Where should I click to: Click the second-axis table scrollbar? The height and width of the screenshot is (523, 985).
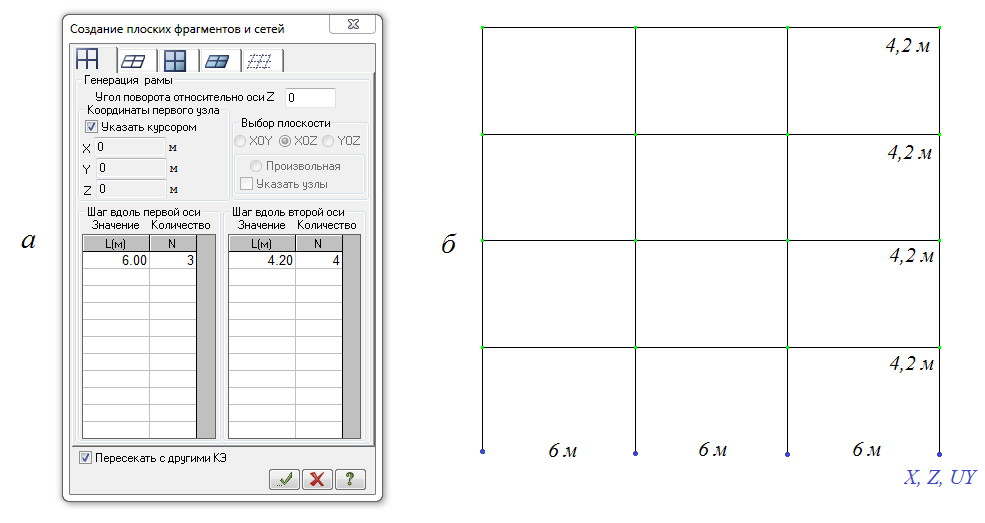pyautogui.click(x=352, y=337)
